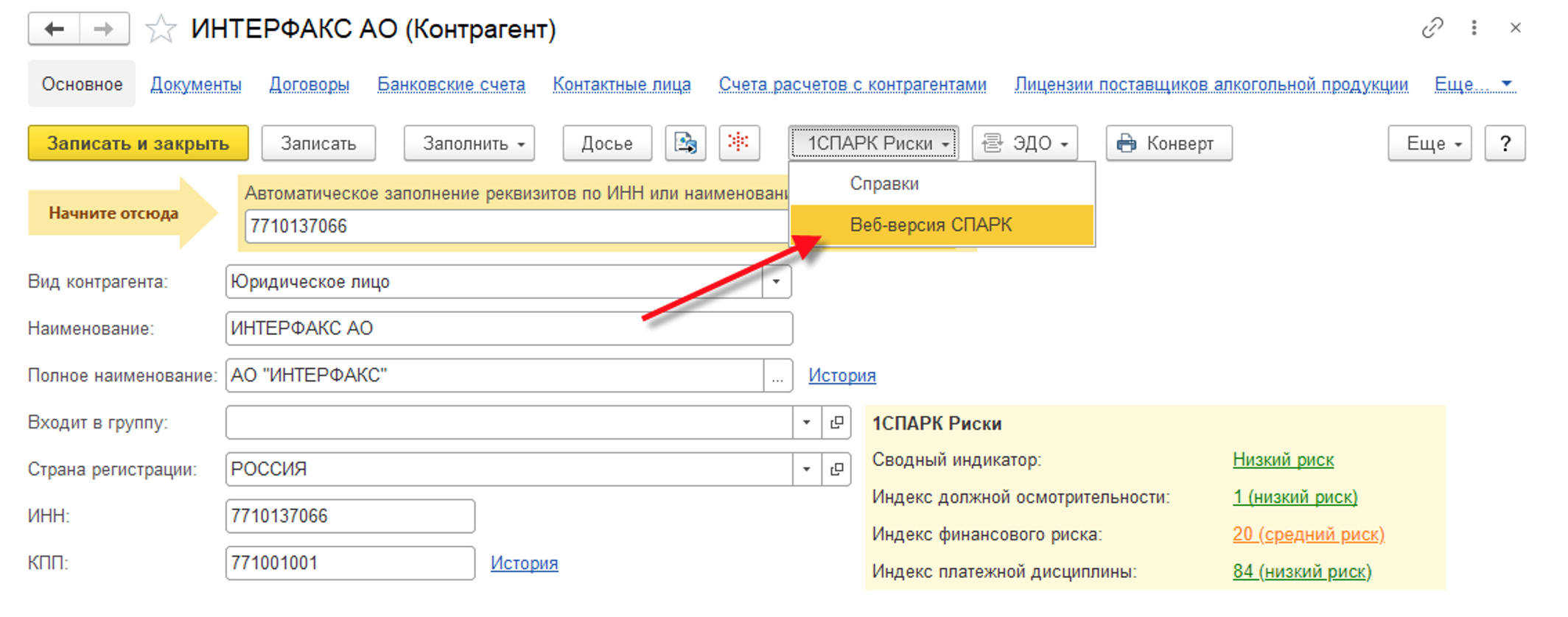Viewport: 1568px width, 617px height.
Task: Open Лицензии поставщиков алкогольной продукции
Action: 1211,85
